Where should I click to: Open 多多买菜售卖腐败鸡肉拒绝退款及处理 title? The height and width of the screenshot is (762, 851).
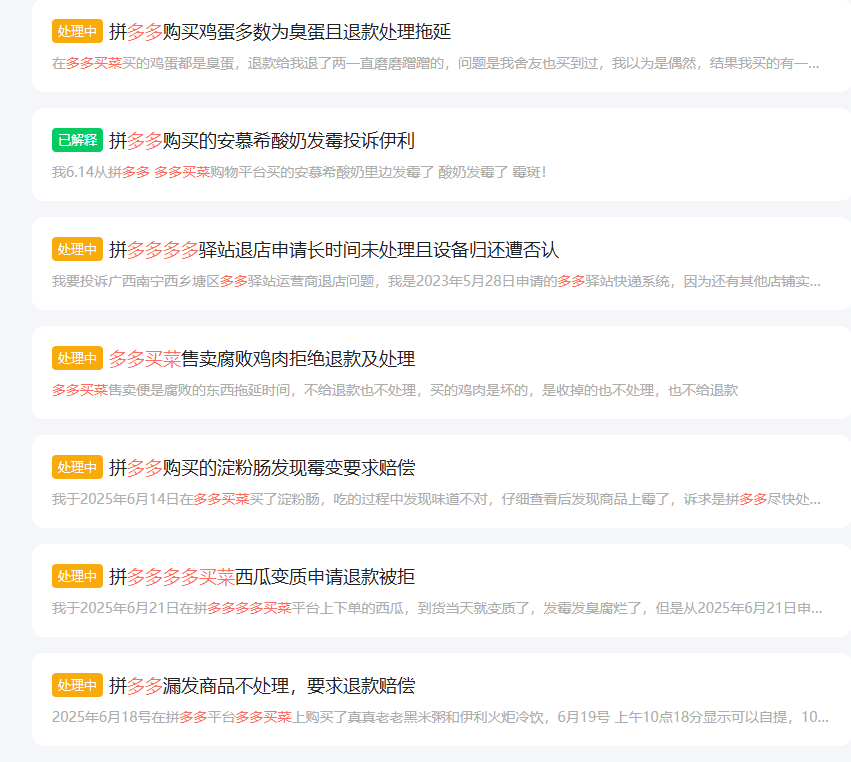262,359
